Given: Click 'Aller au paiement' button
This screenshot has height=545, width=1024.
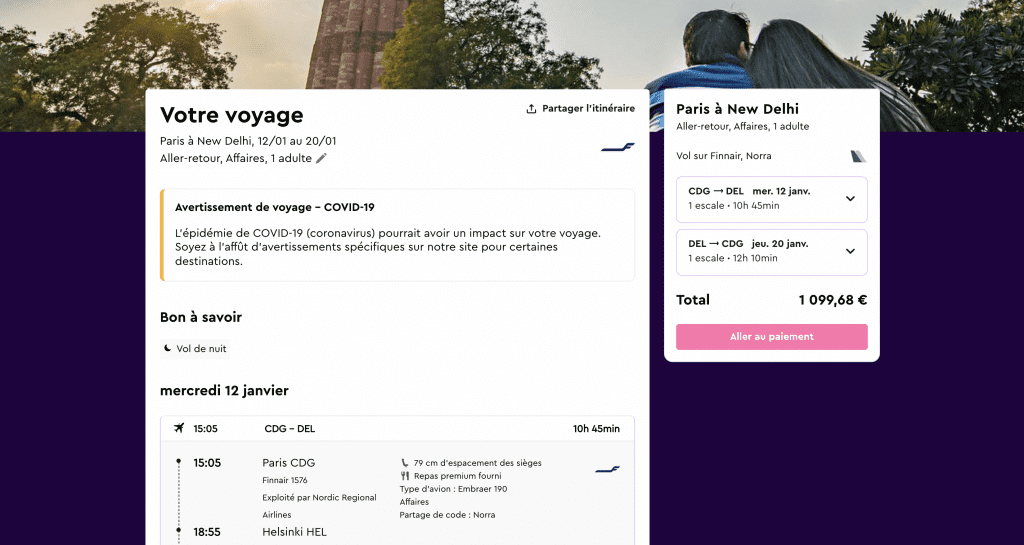Looking at the screenshot, I should click(x=771, y=337).
